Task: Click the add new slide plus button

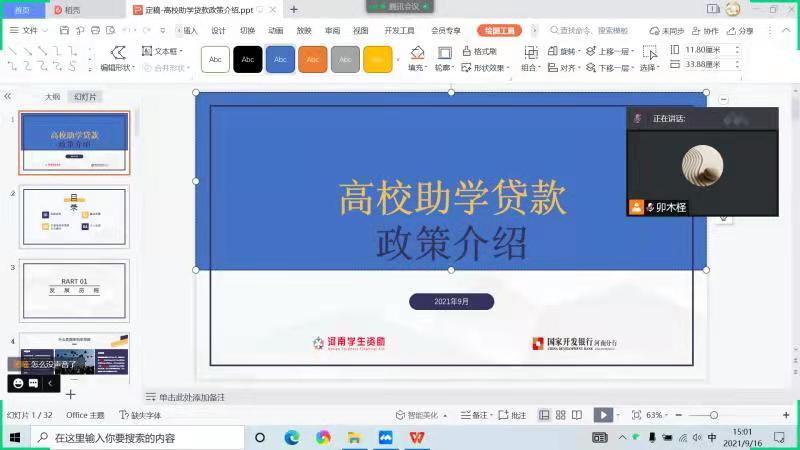Action: point(71,394)
